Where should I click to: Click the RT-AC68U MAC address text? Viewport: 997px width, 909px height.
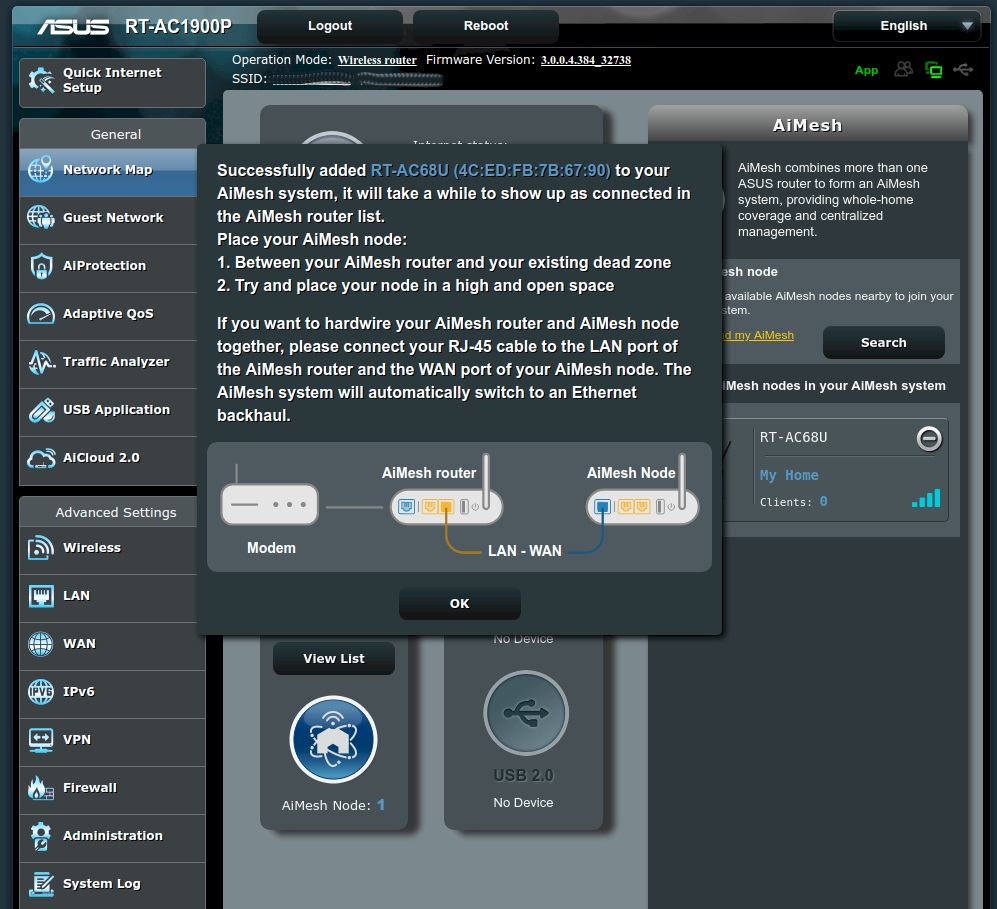tap(490, 170)
